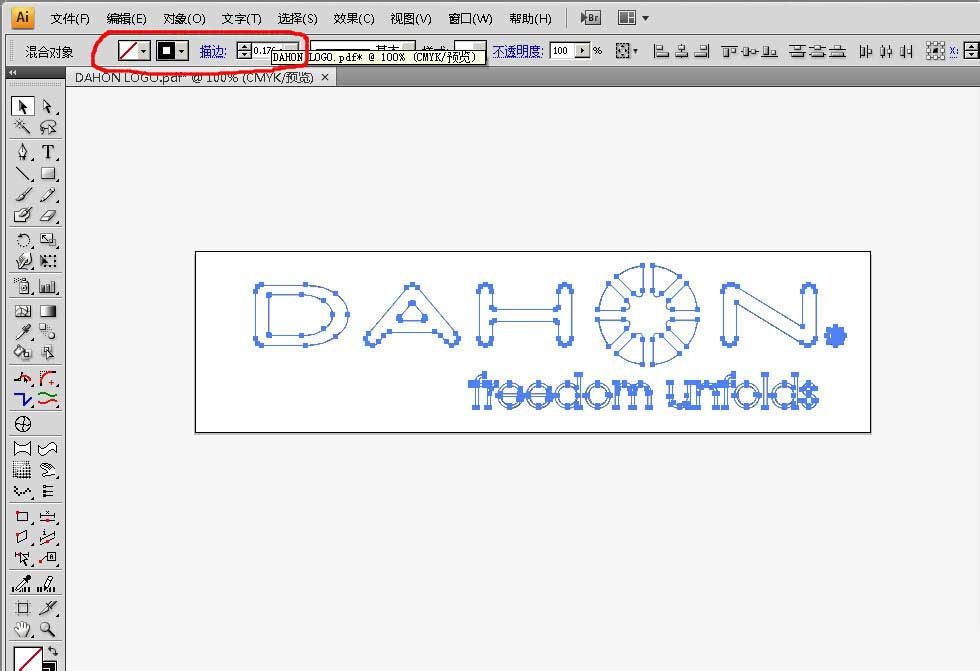The image size is (980, 671).
Task: Open the stroke color dropdown in control bar
Action: 182,51
